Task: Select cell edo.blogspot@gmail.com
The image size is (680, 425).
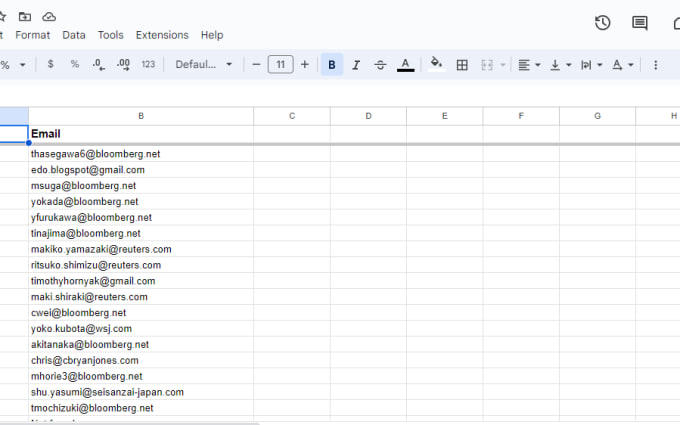Action: click(141, 170)
